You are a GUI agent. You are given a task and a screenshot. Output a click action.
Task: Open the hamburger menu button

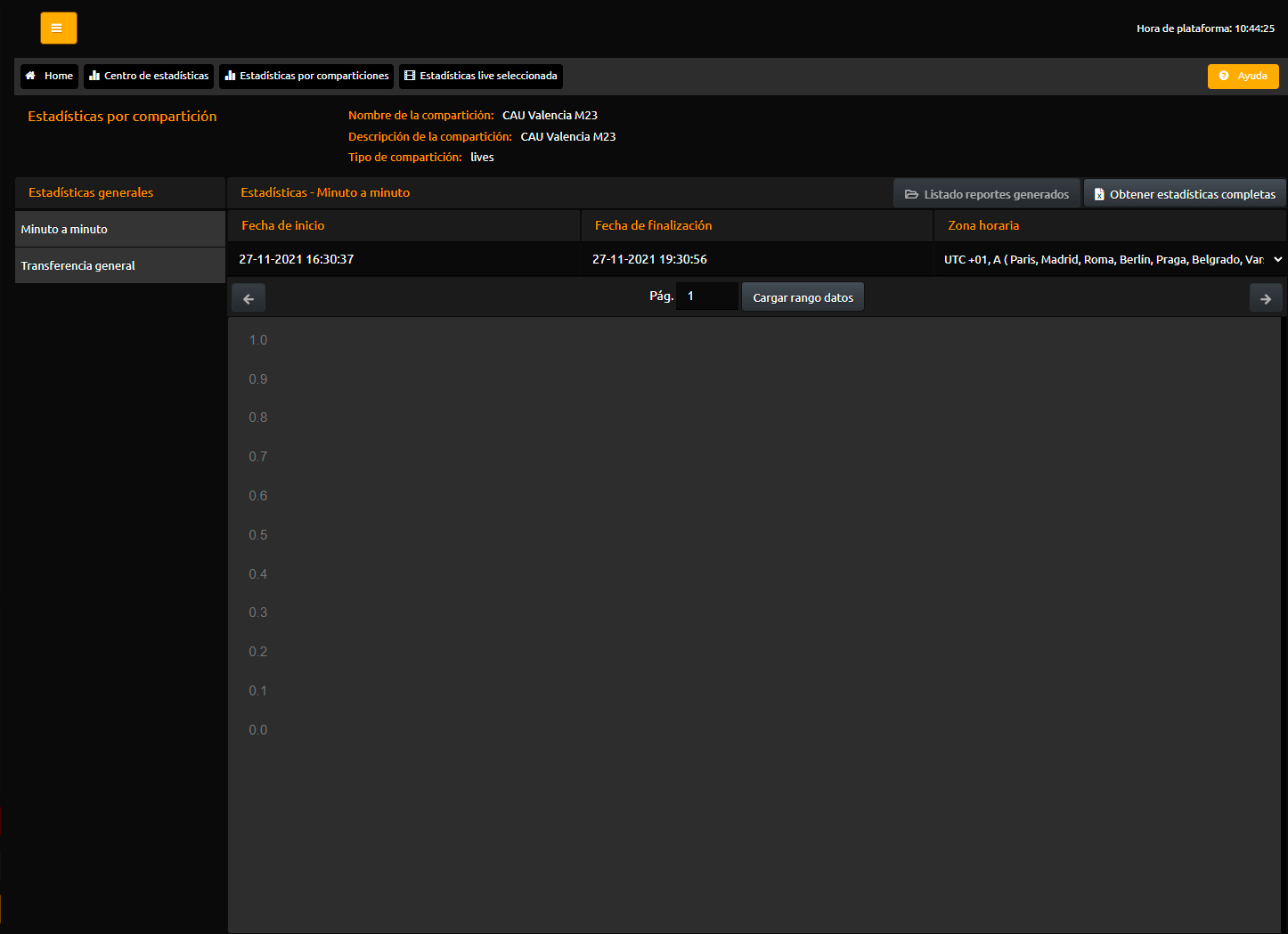click(58, 28)
